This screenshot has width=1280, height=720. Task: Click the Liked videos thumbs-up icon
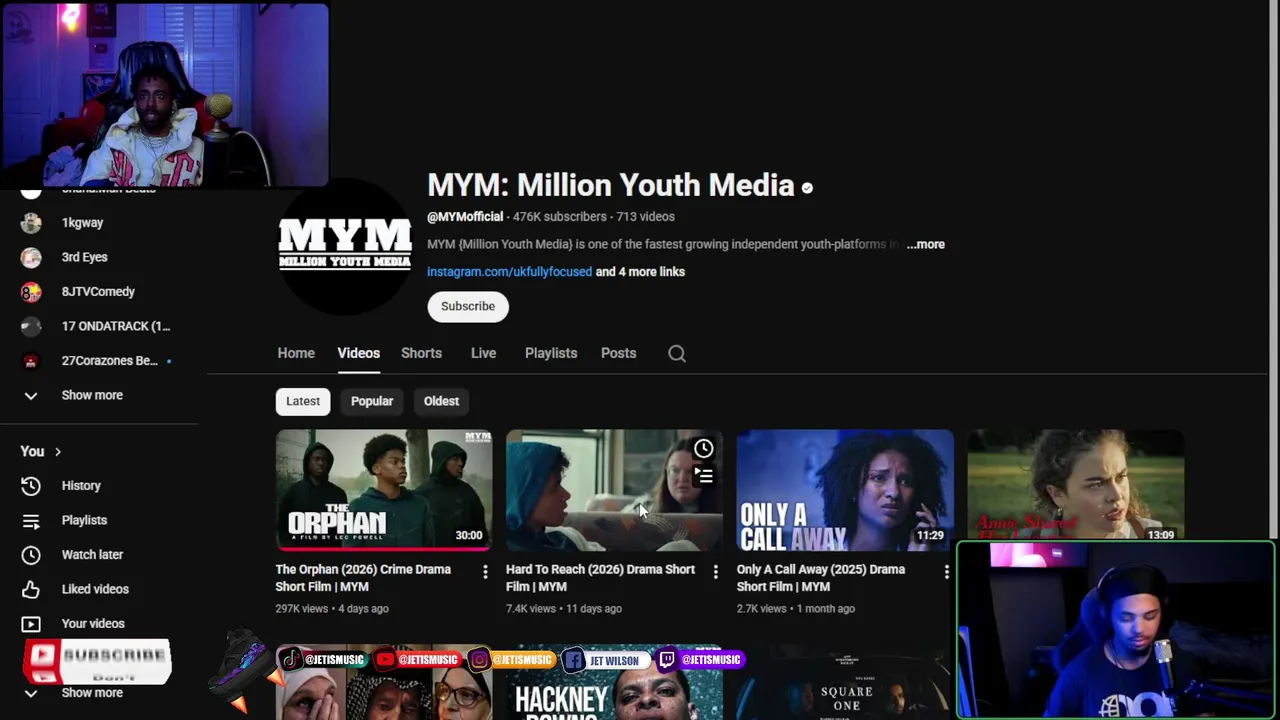(x=31, y=589)
